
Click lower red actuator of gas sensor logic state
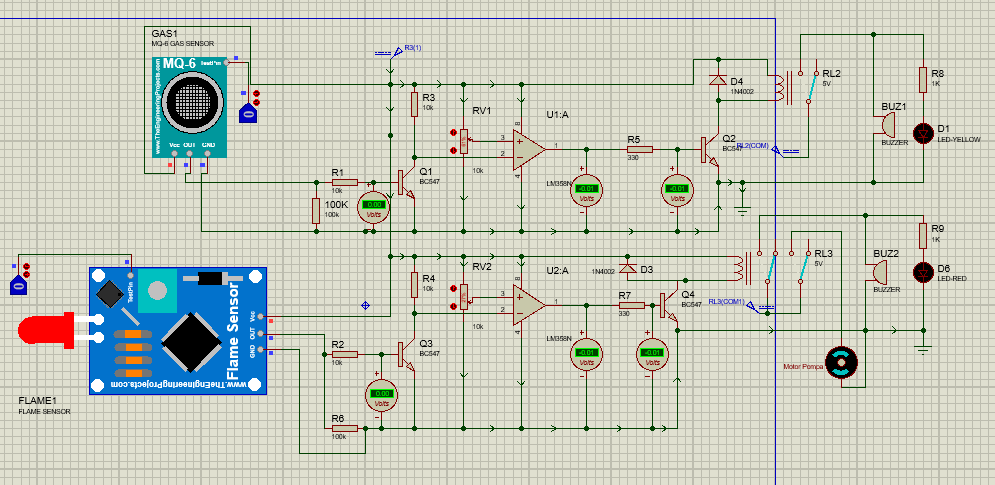click(256, 102)
